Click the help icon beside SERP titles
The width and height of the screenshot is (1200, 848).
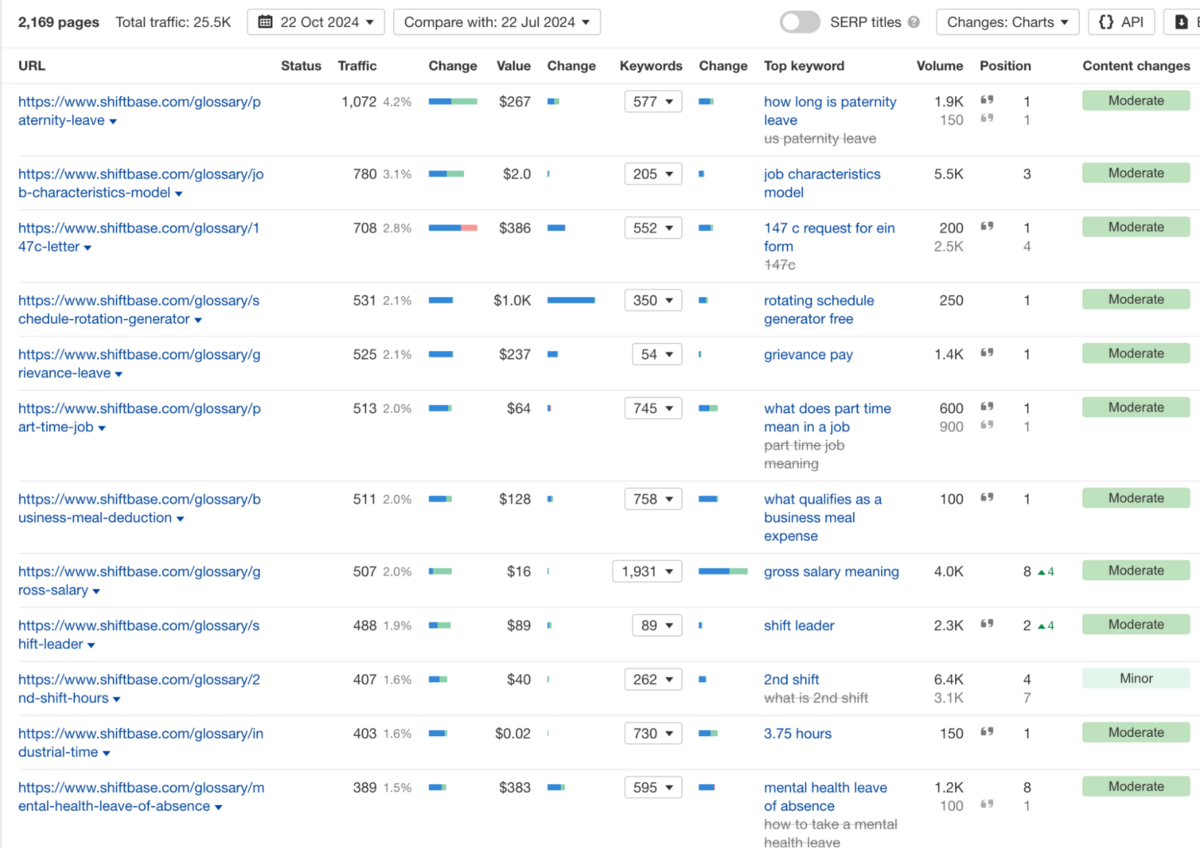914,22
